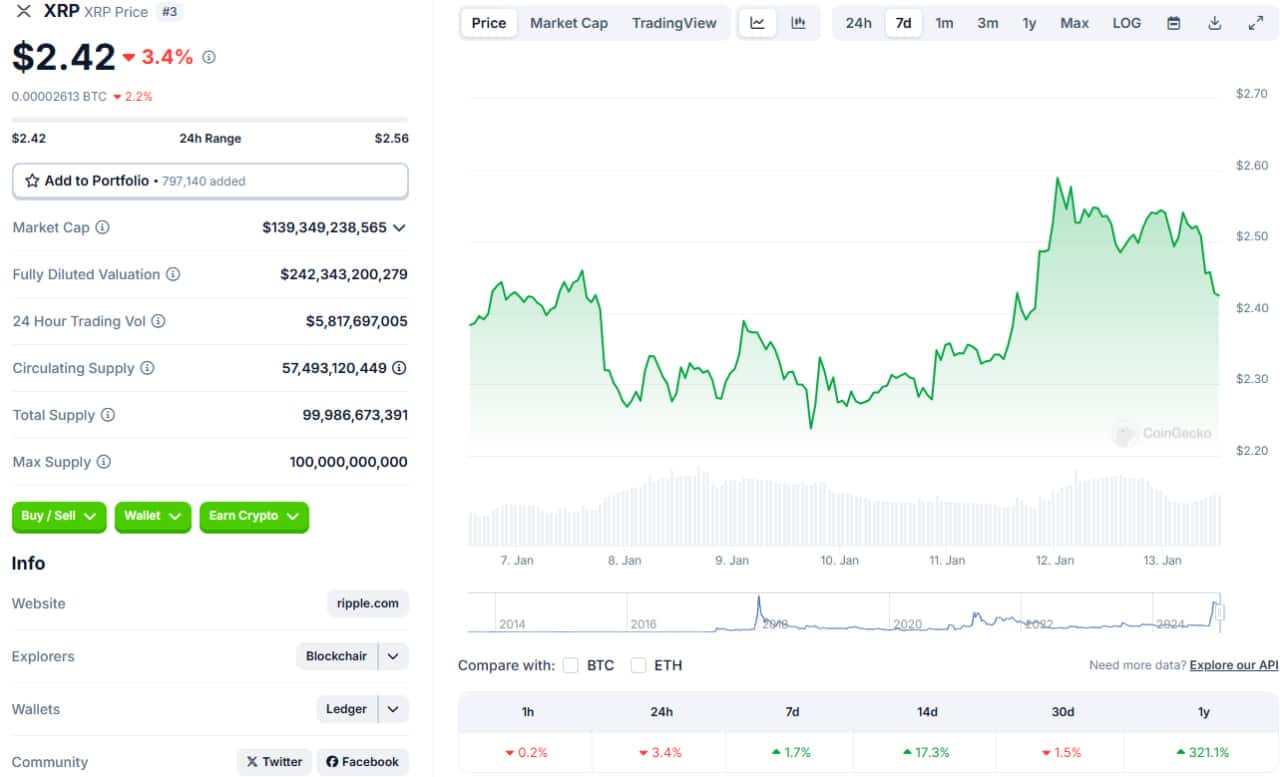Image resolution: width=1280 pixels, height=777 pixels.
Task: Switch to Market Cap chart tab
Action: (x=569, y=23)
